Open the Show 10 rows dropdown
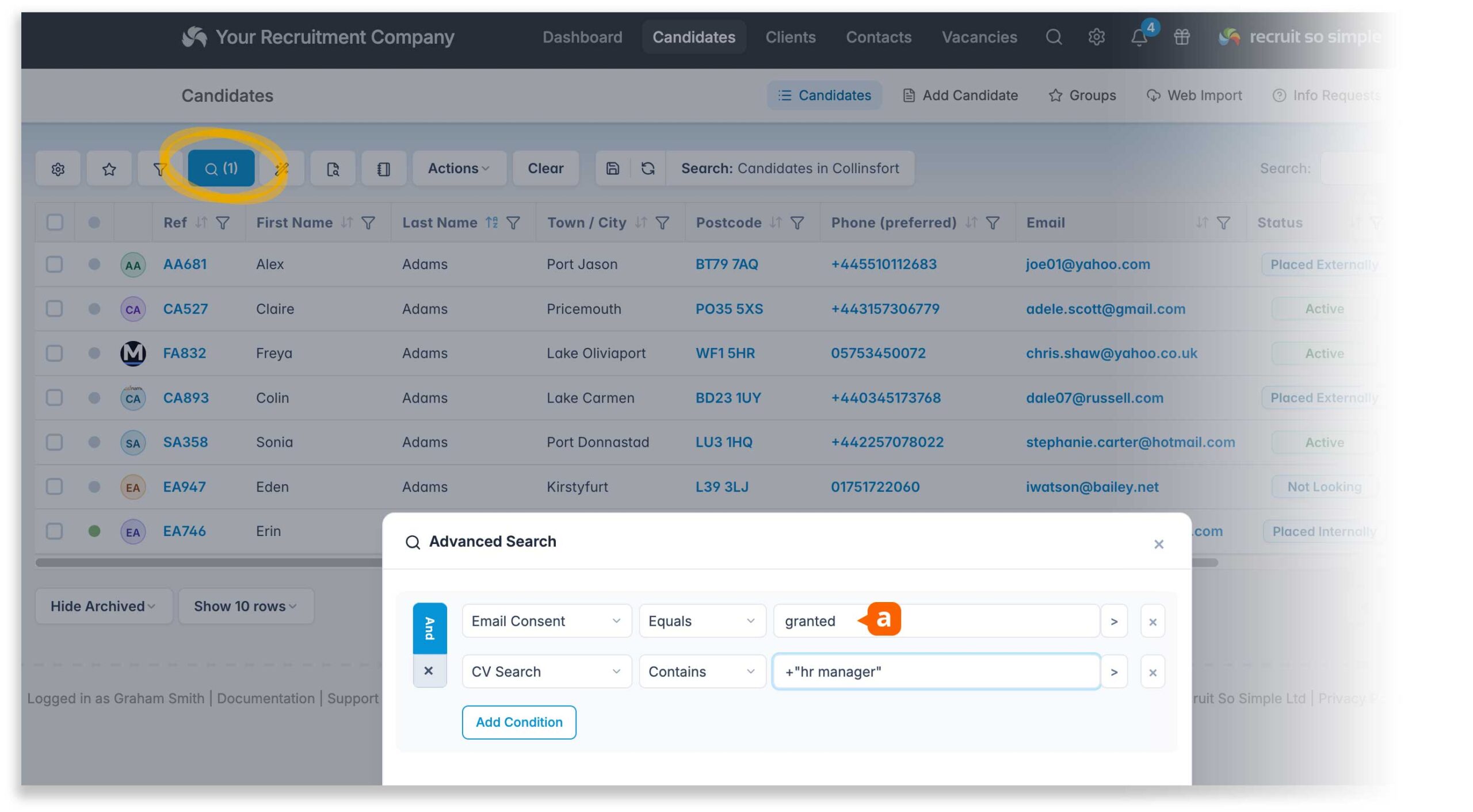This screenshot has width=1473, height=812. click(x=246, y=606)
